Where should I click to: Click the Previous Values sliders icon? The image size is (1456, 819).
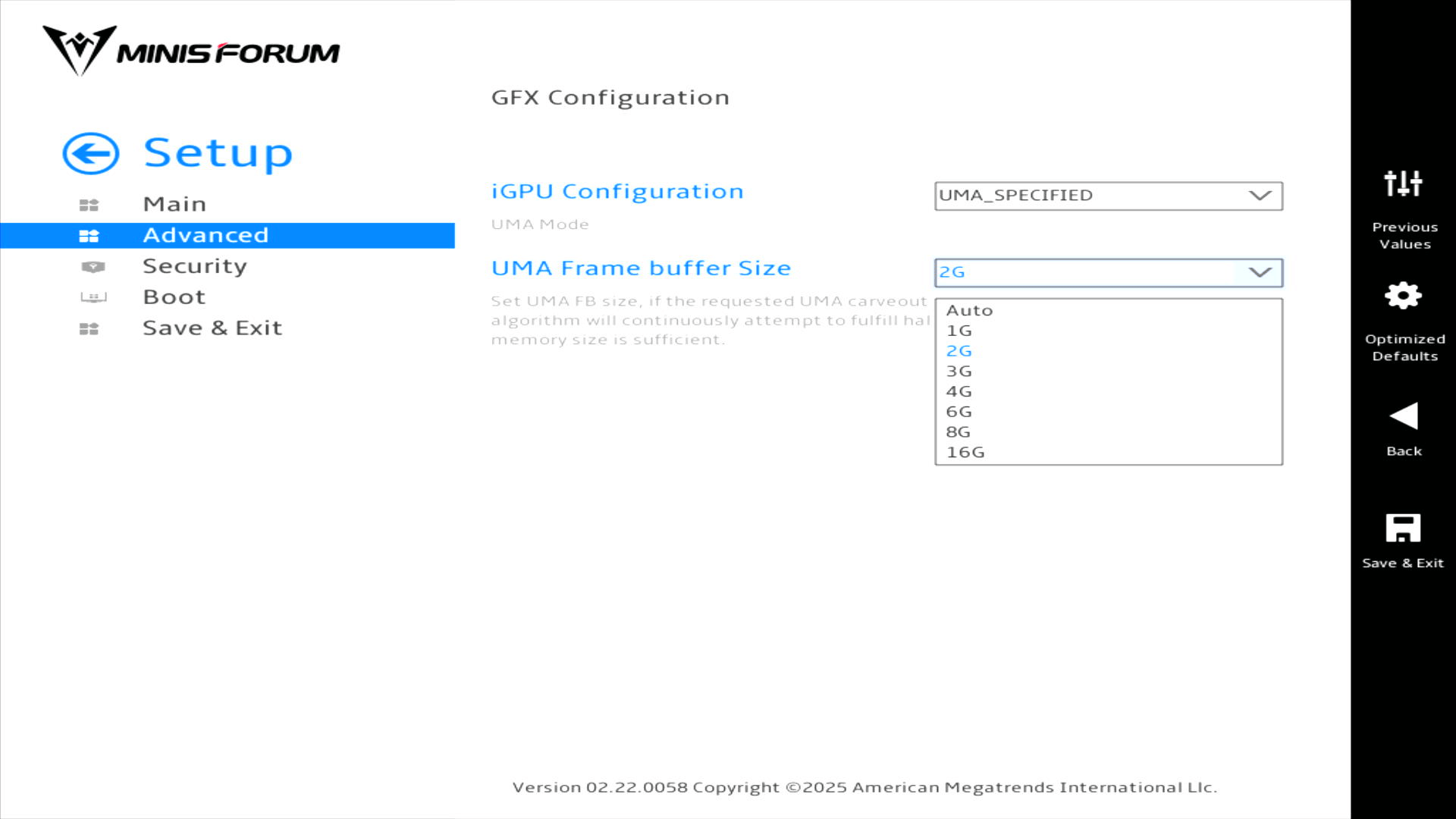(1403, 183)
